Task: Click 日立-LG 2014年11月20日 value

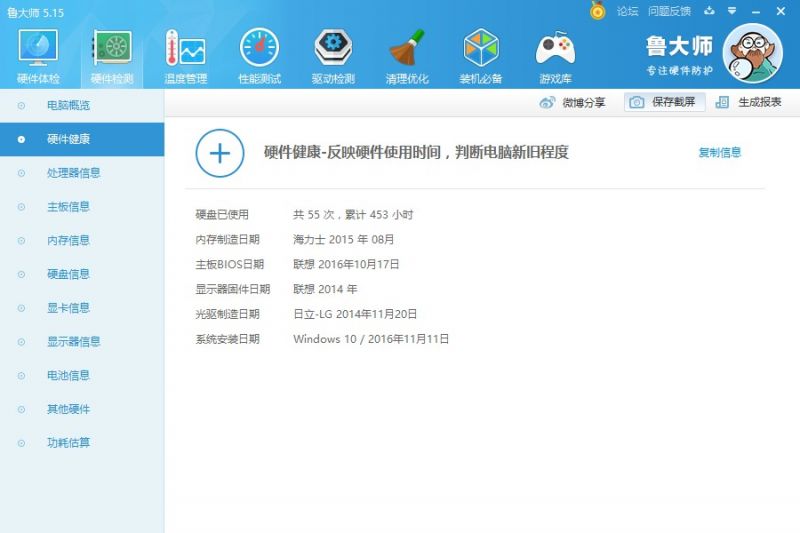Action: tap(355, 314)
